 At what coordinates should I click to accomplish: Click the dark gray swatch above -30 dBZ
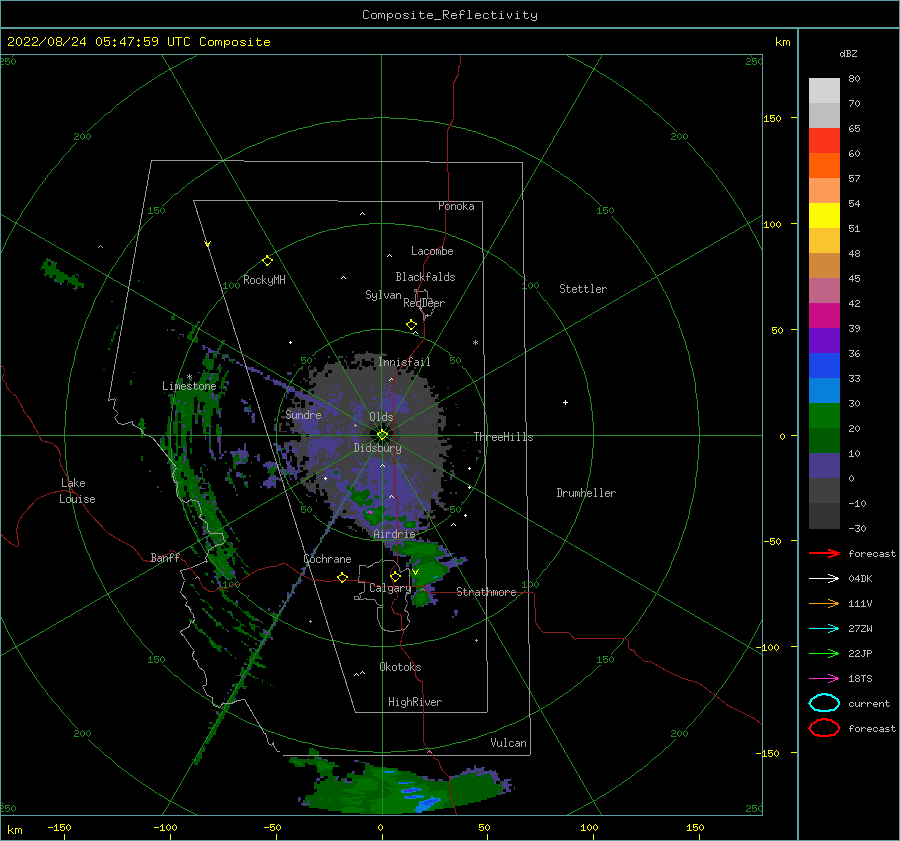coord(824,516)
